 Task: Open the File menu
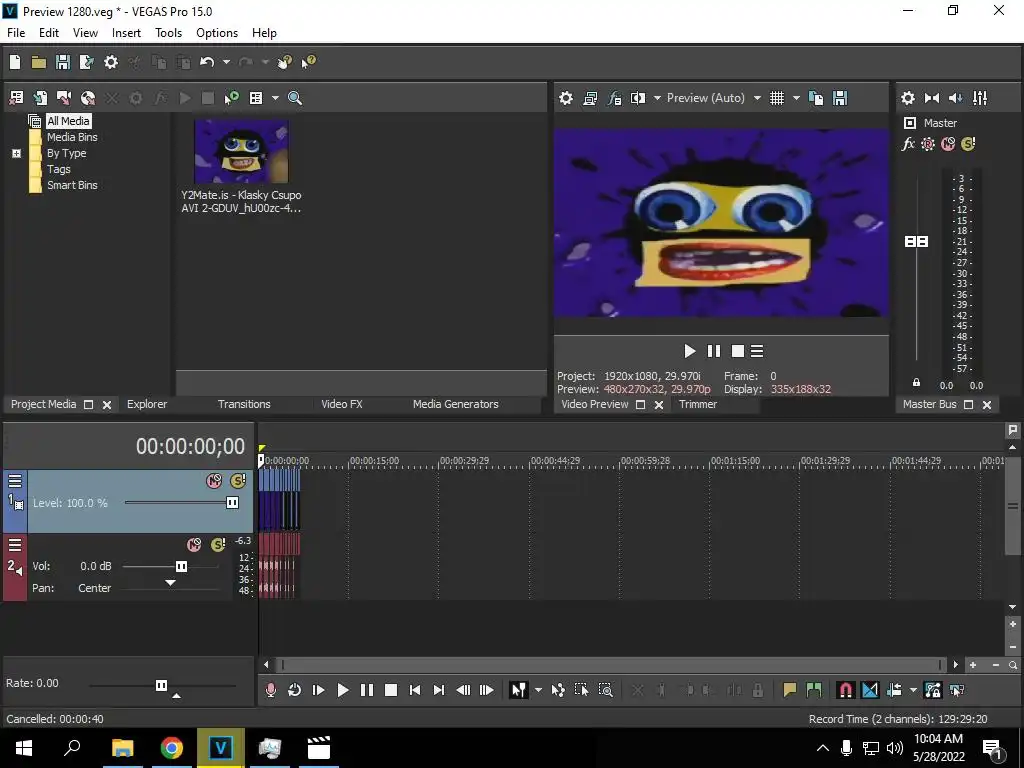click(x=16, y=33)
